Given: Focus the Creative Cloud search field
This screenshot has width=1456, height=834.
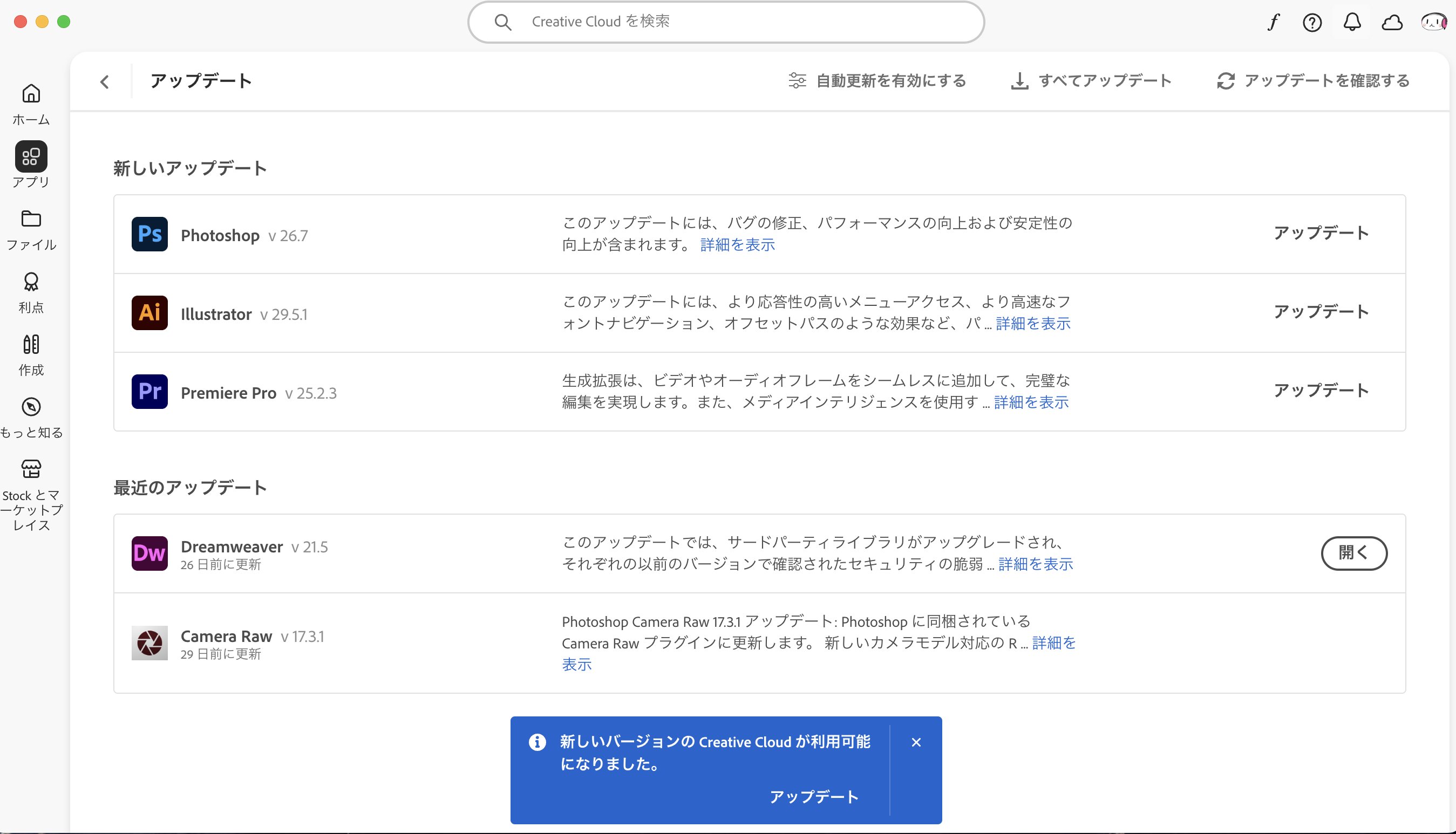Looking at the screenshot, I should [x=726, y=22].
